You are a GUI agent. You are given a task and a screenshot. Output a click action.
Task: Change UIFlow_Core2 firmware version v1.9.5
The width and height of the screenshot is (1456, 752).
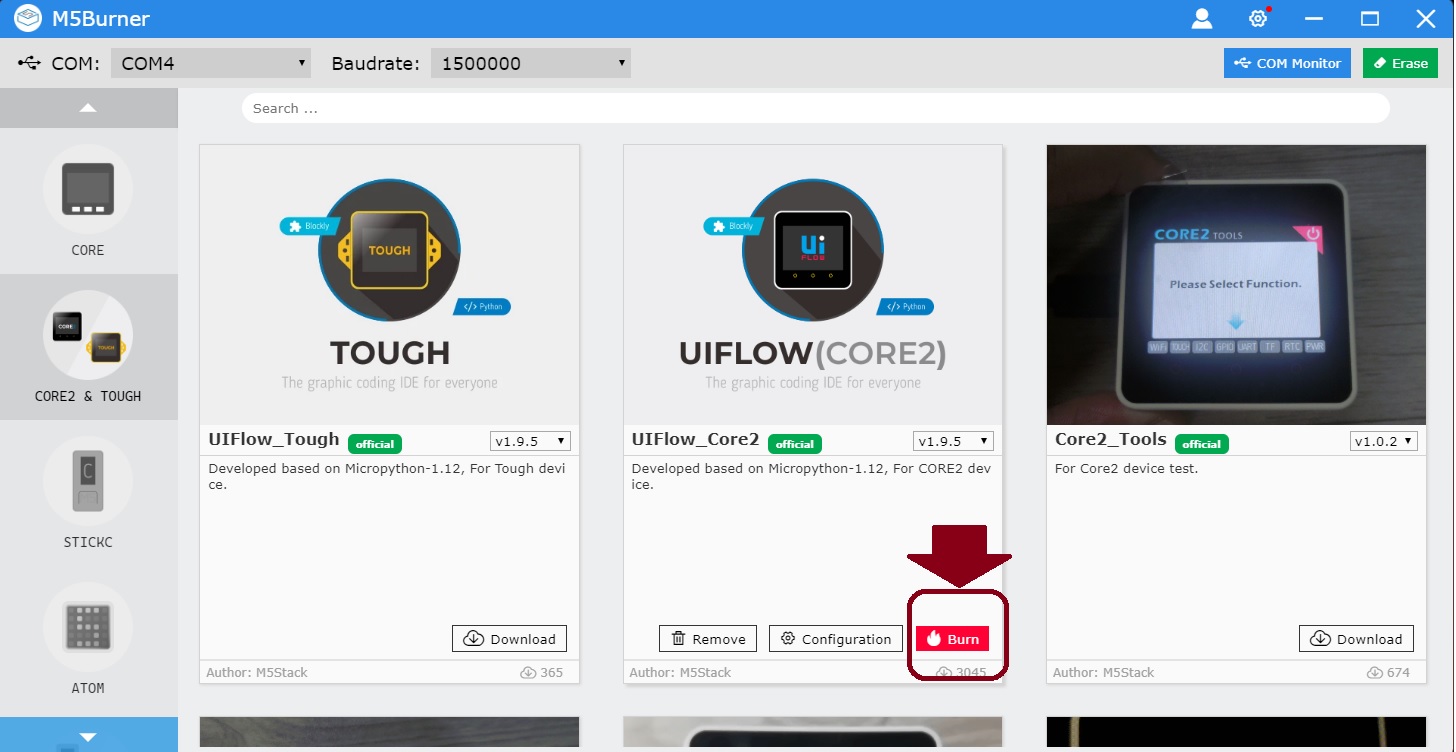(952, 440)
